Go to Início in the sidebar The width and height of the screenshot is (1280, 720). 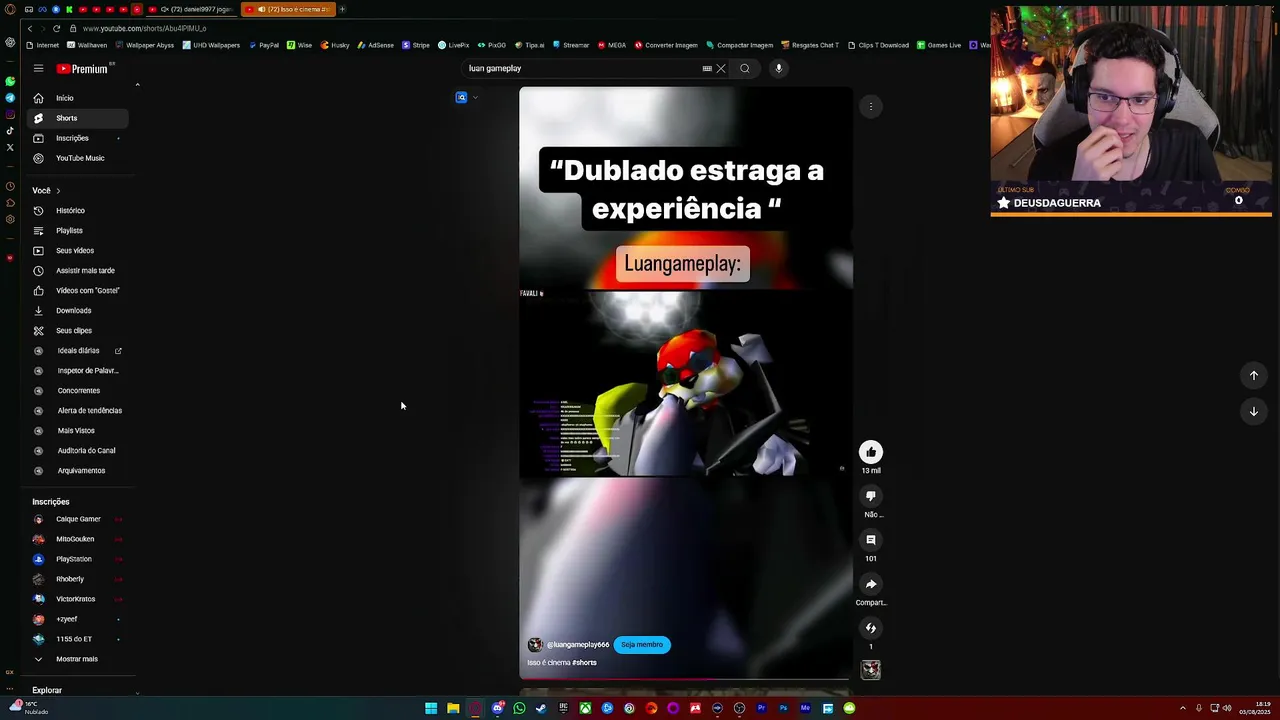coord(78,98)
